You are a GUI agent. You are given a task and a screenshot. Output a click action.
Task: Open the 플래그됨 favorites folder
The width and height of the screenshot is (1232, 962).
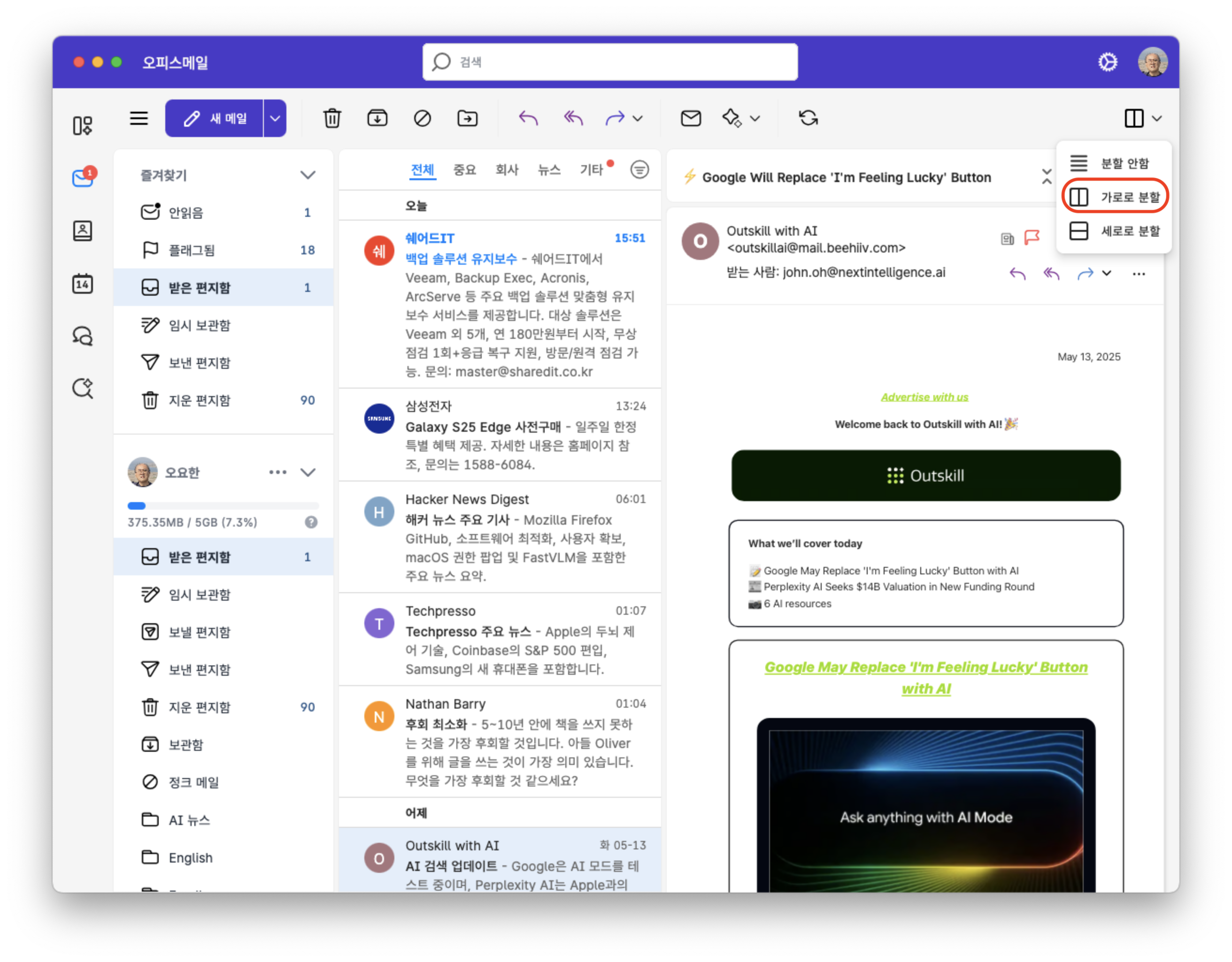223,250
